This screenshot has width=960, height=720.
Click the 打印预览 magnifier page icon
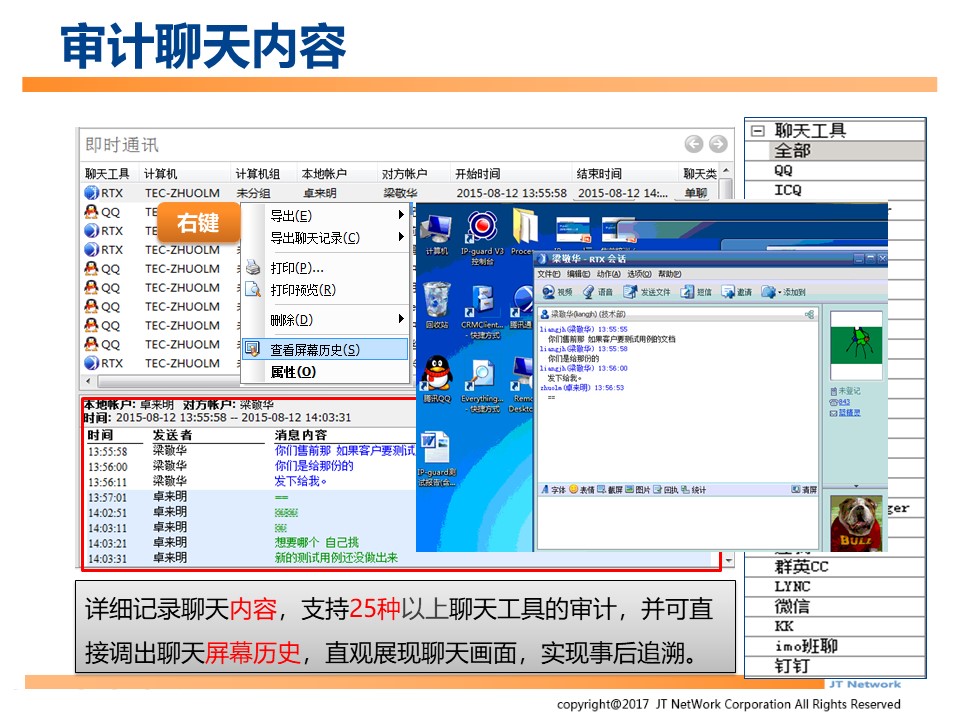[x=253, y=289]
